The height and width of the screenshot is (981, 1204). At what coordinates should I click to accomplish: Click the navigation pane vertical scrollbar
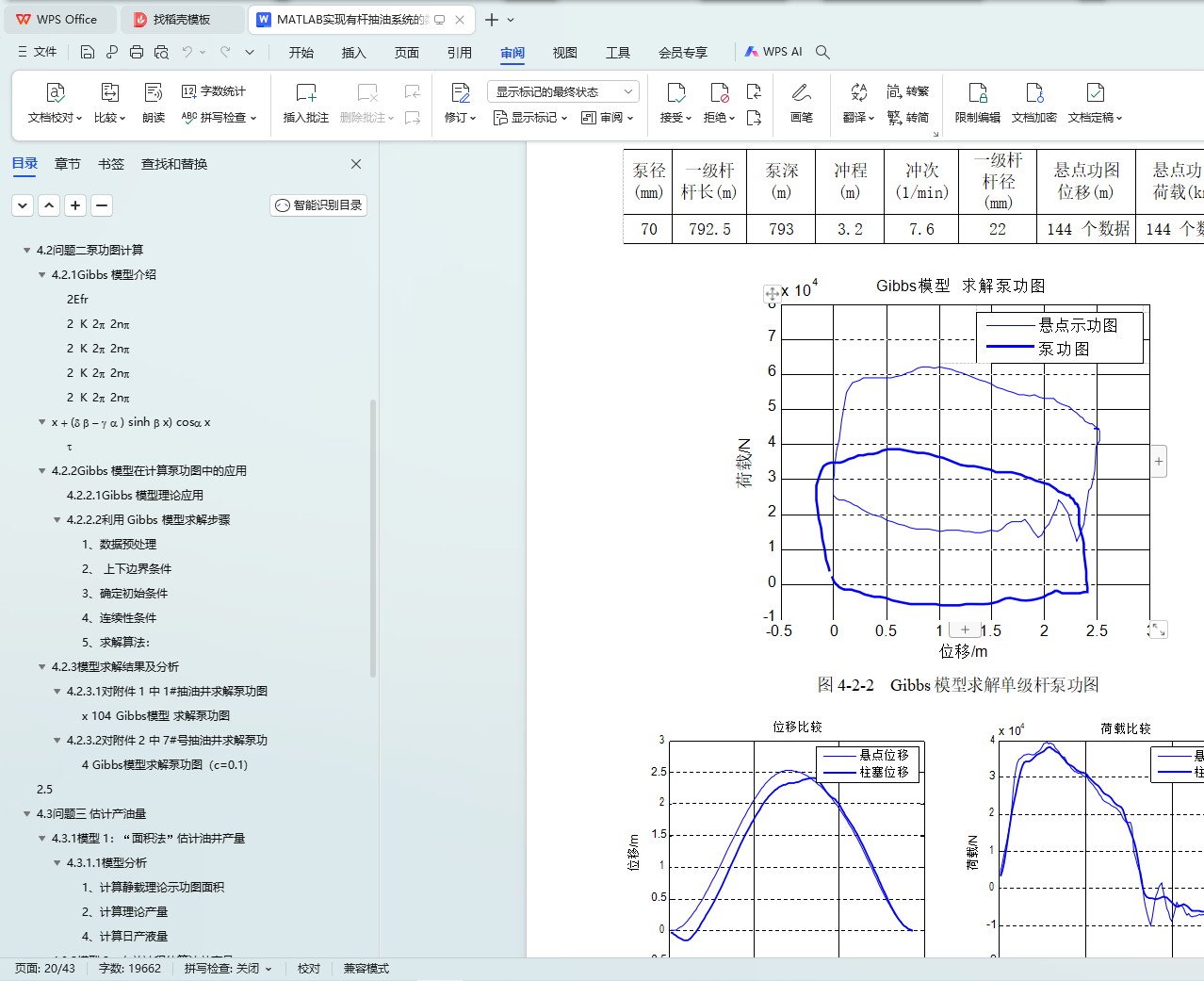tap(373, 537)
